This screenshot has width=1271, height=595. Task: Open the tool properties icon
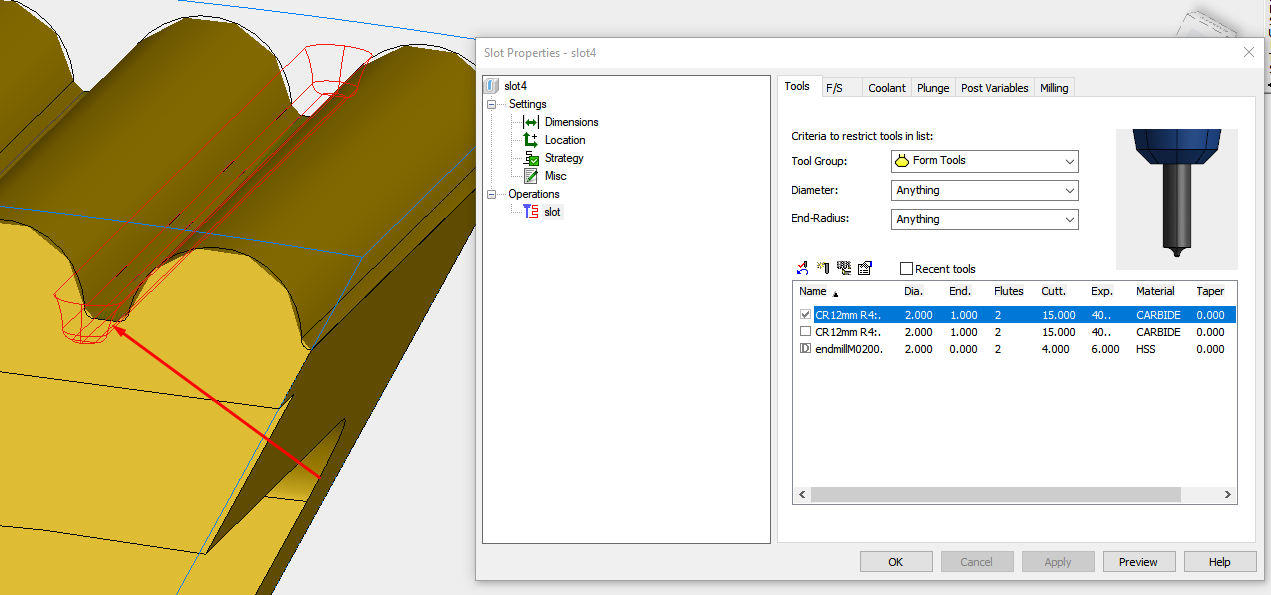pyautogui.click(x=864, y=267)
